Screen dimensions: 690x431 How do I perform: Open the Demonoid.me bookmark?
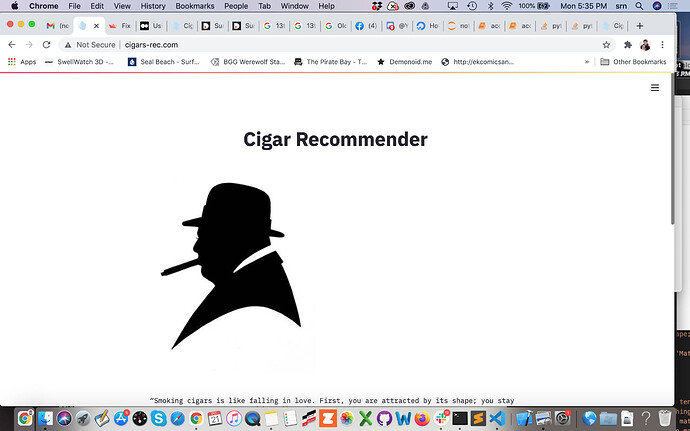click(404, 62)
